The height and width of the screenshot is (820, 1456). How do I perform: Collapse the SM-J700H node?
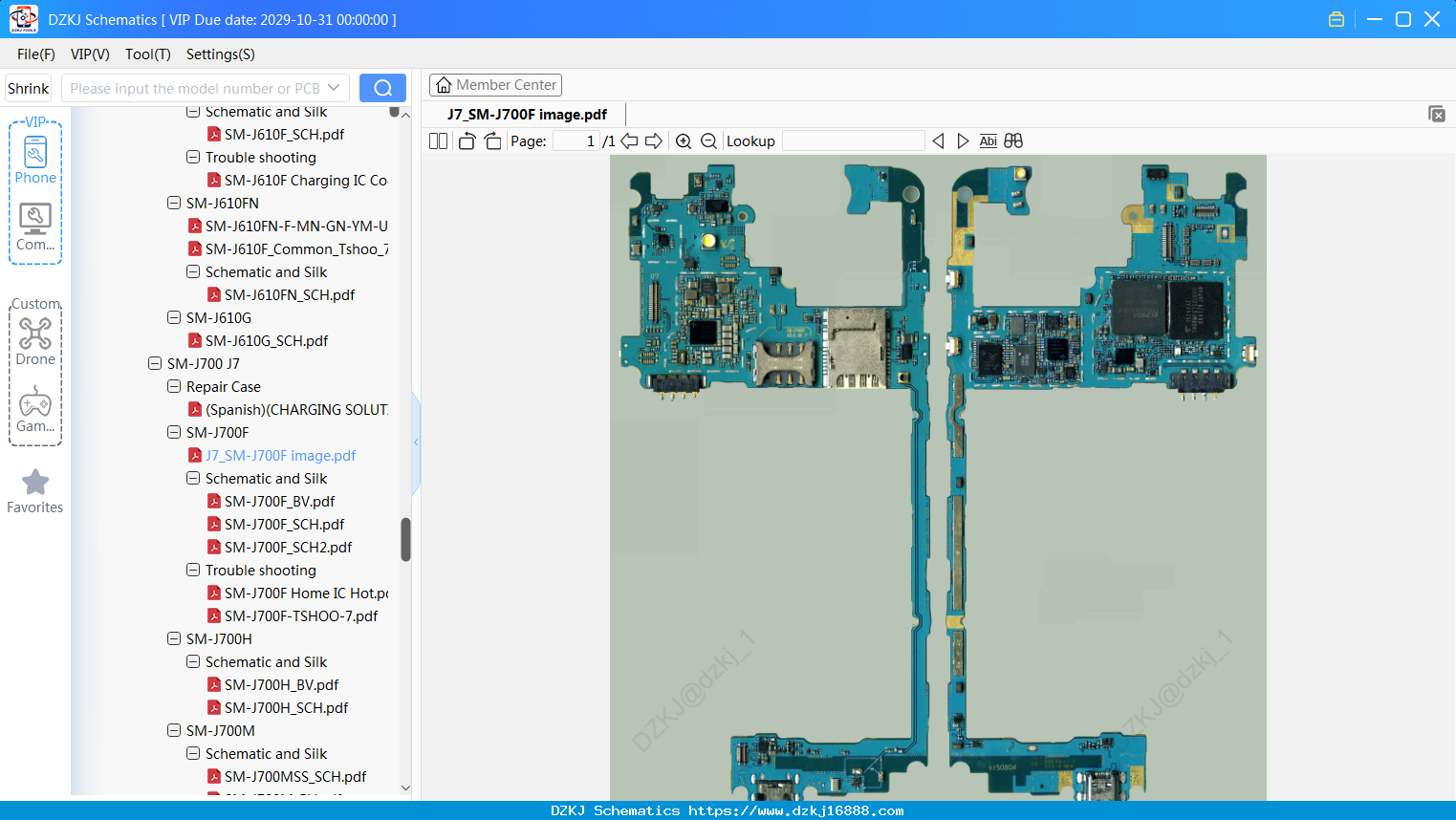[x=174, y=638]
